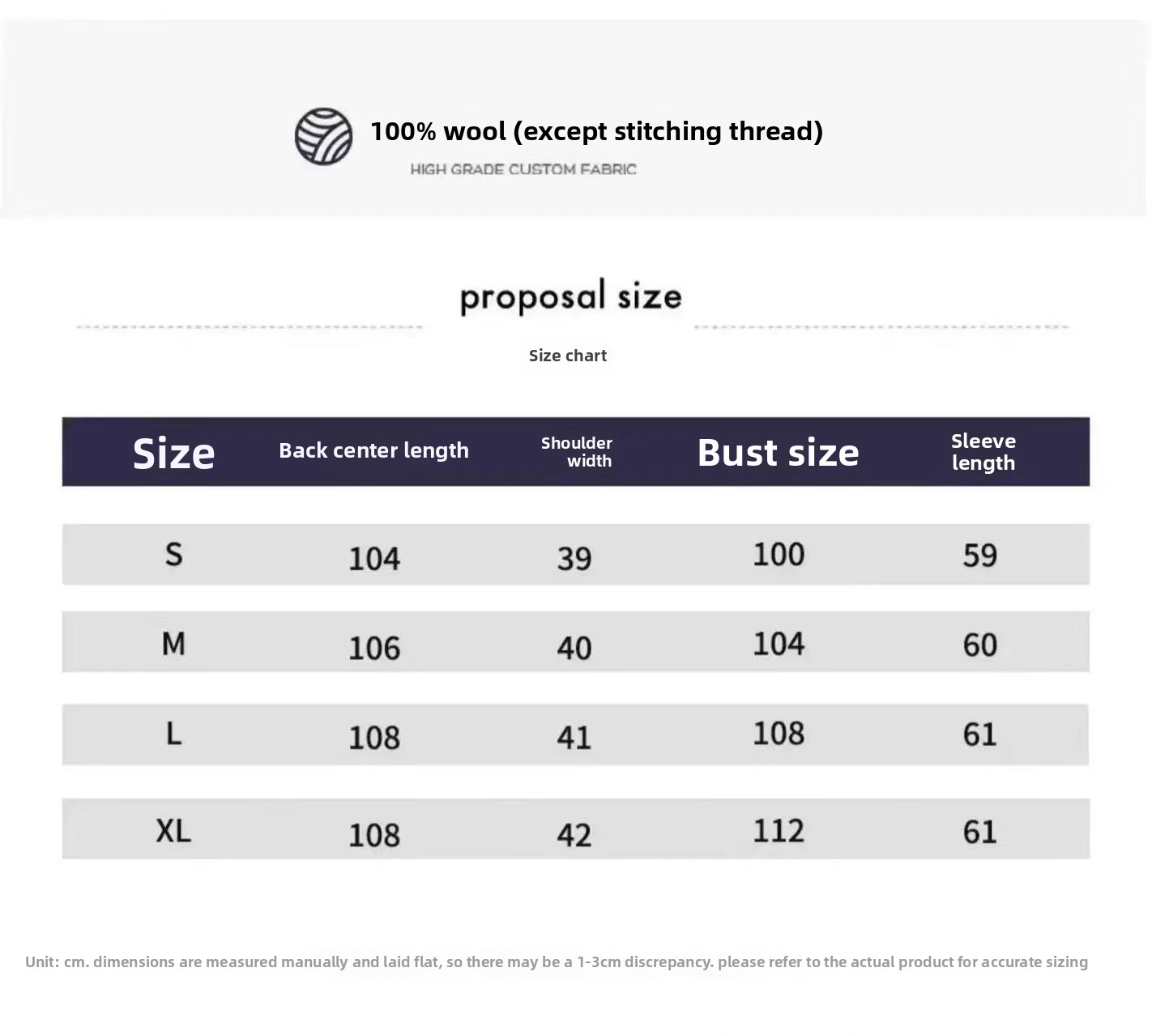Click the "High Grade Custom Fabric" subtitle
The image size is (1152, 1036).
pyautogui.click(x=523, y=169)
